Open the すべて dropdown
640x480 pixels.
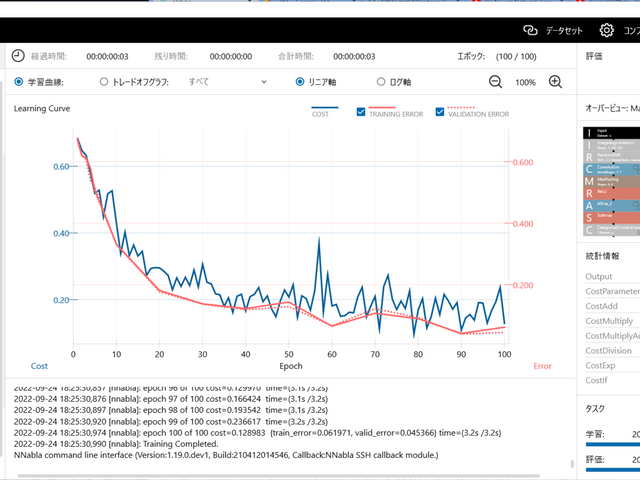pos(227,82)
